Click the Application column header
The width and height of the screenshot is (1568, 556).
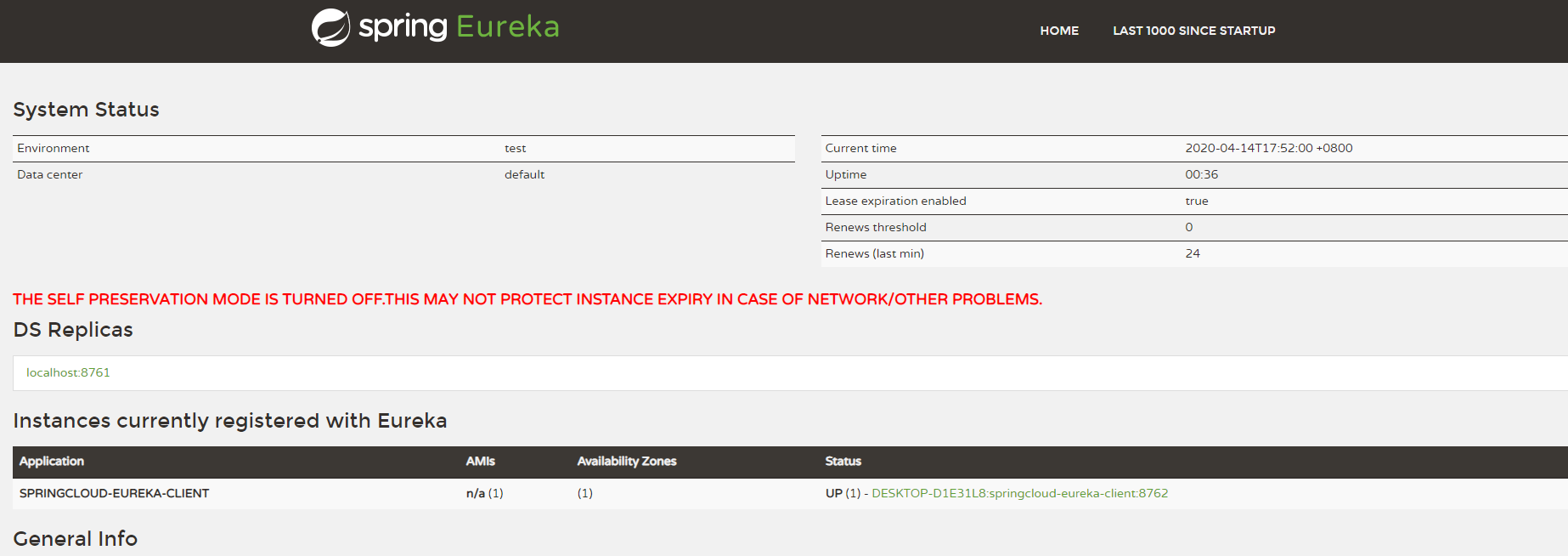click(52, 462)
